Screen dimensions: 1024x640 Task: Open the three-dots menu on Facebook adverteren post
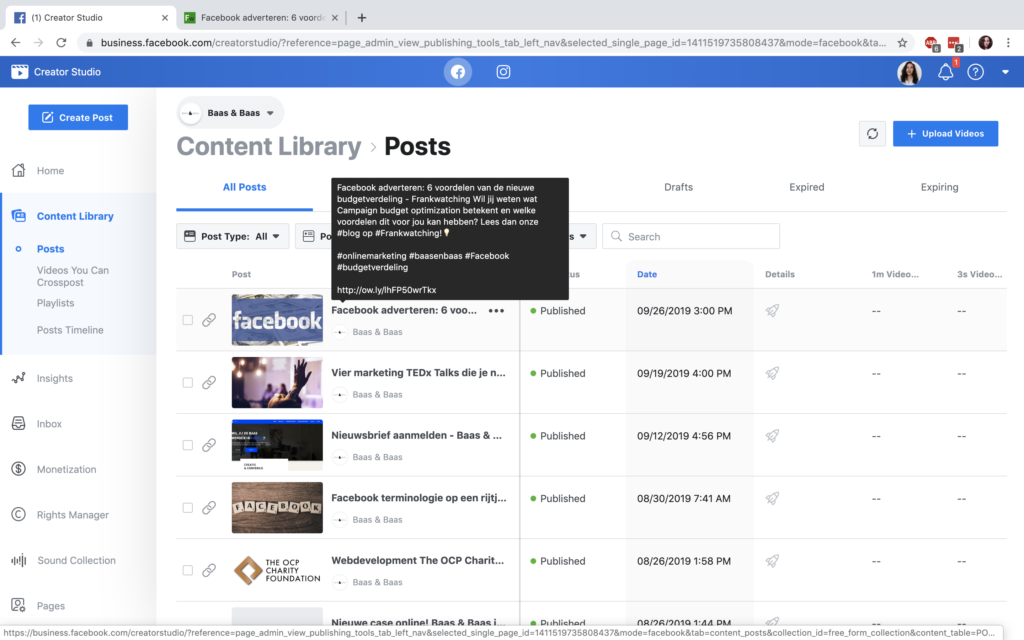point(496,311)
